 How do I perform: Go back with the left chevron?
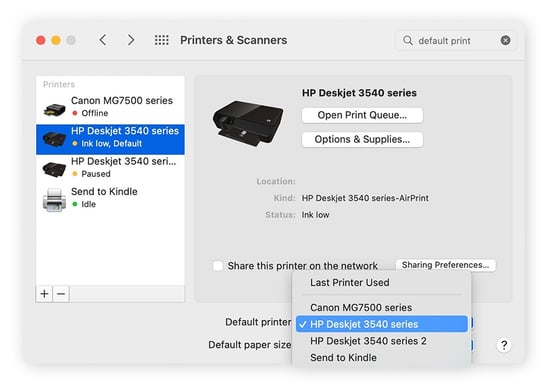tap(102, 40)
